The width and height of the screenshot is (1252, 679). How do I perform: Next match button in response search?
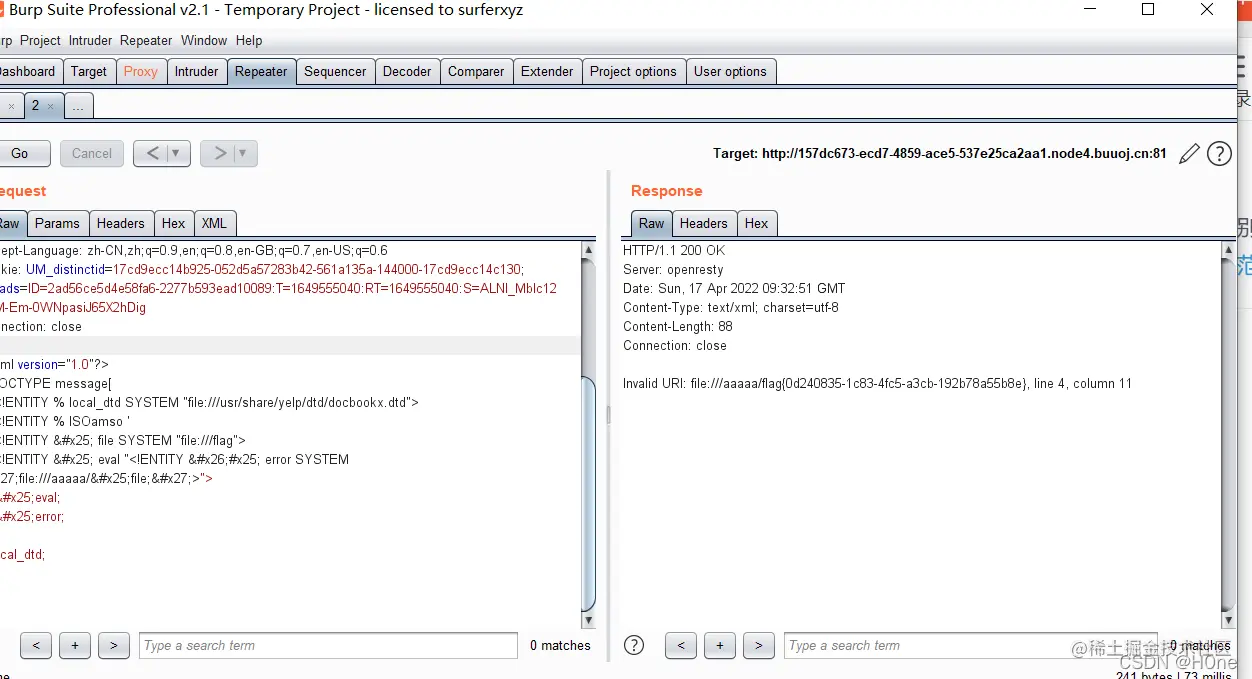(x=759, y=645)
